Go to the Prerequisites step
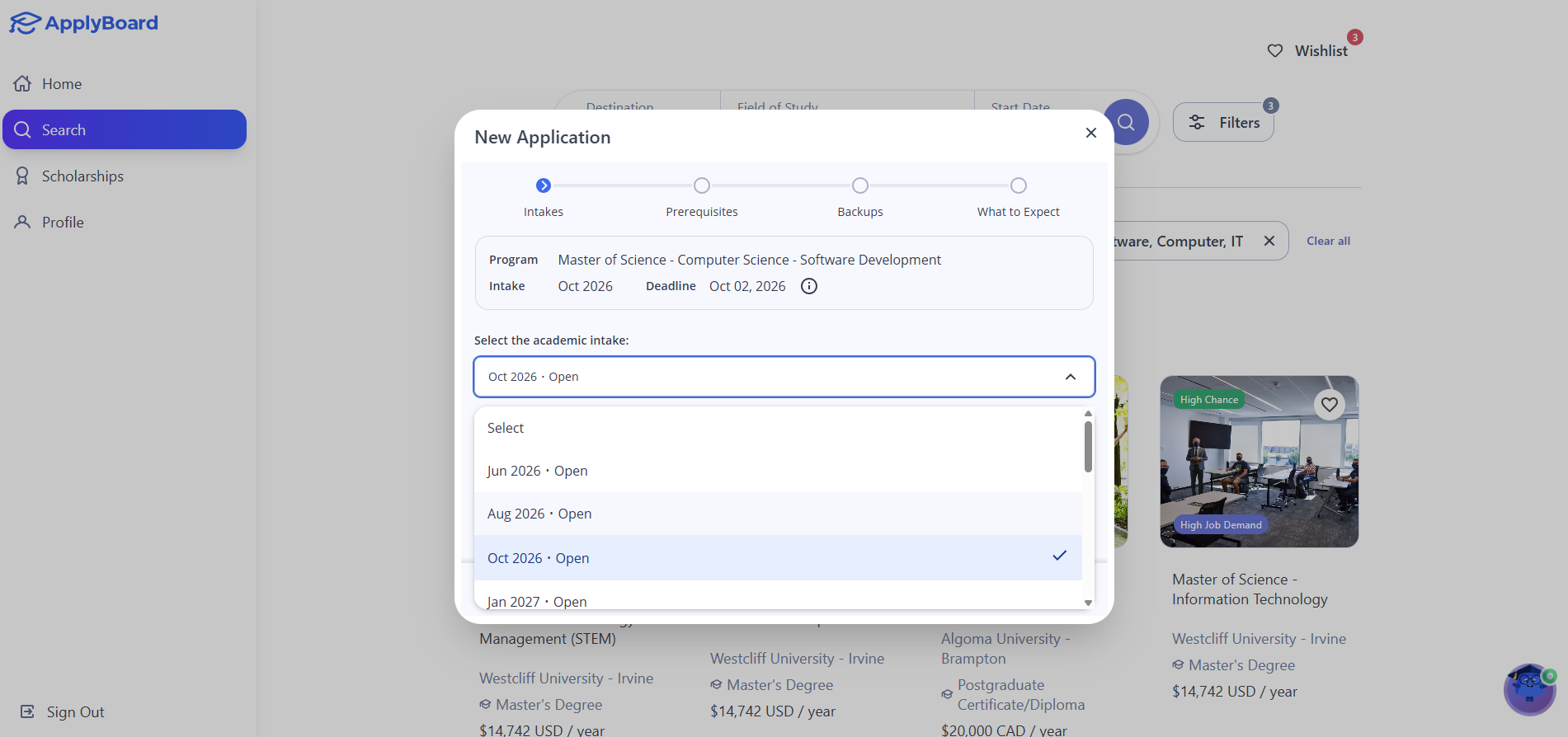Image resolution: width=1568 pixels, height=737 pixels. pos(702,185)
